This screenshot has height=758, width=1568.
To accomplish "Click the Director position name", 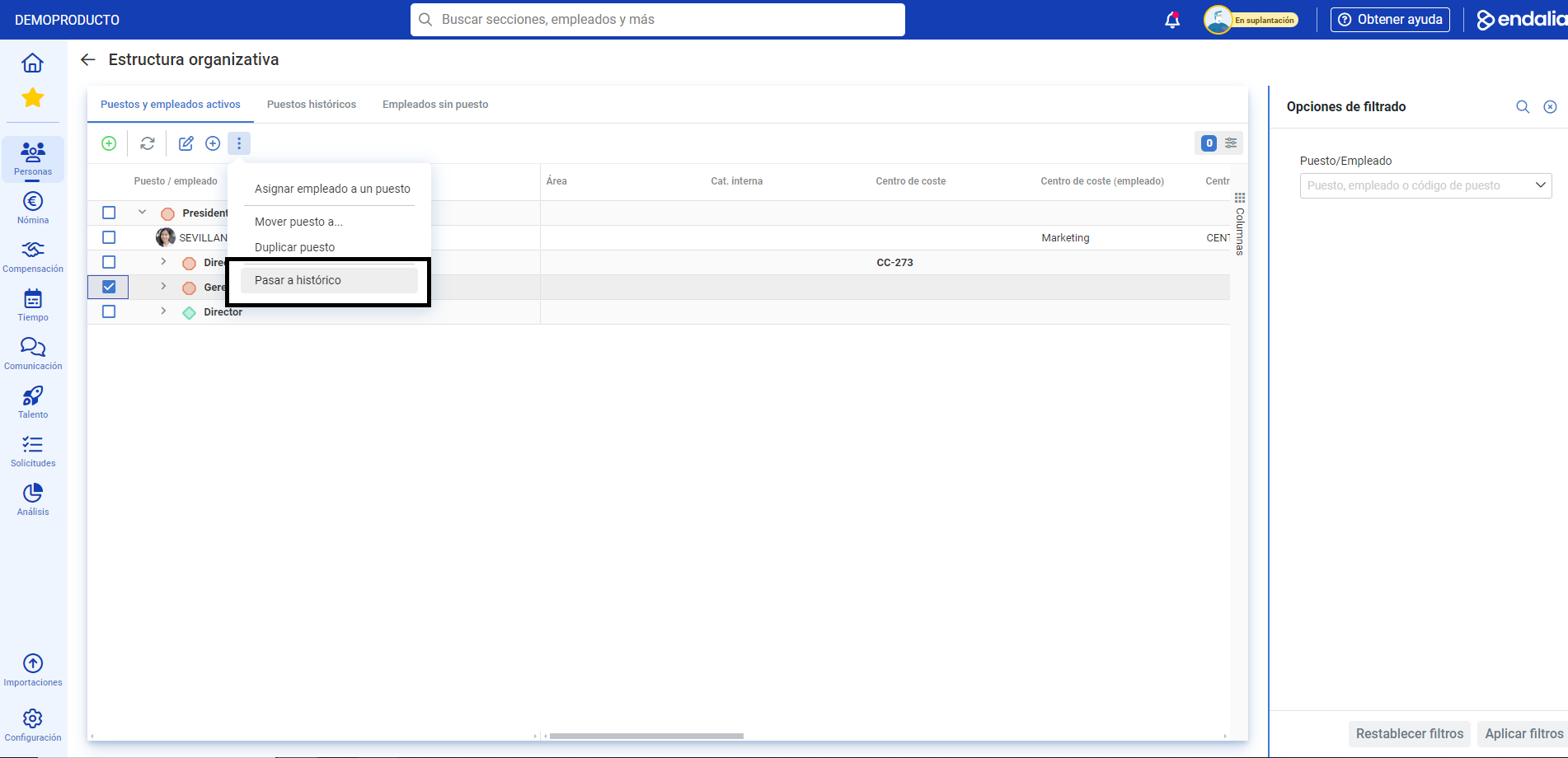I will tap(223, 312).
